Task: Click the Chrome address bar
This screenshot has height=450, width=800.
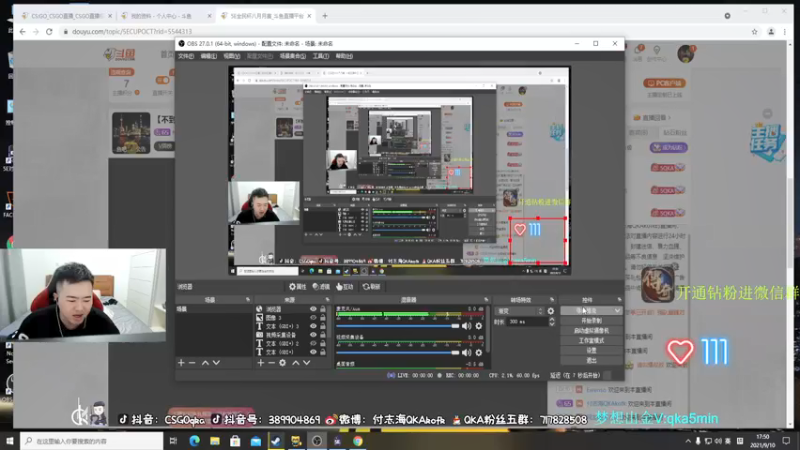Action: click(x=403, y=32)
